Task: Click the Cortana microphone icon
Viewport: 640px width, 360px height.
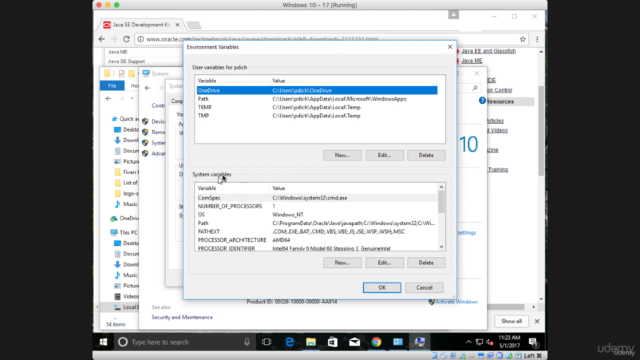Action: pos(247,342)
